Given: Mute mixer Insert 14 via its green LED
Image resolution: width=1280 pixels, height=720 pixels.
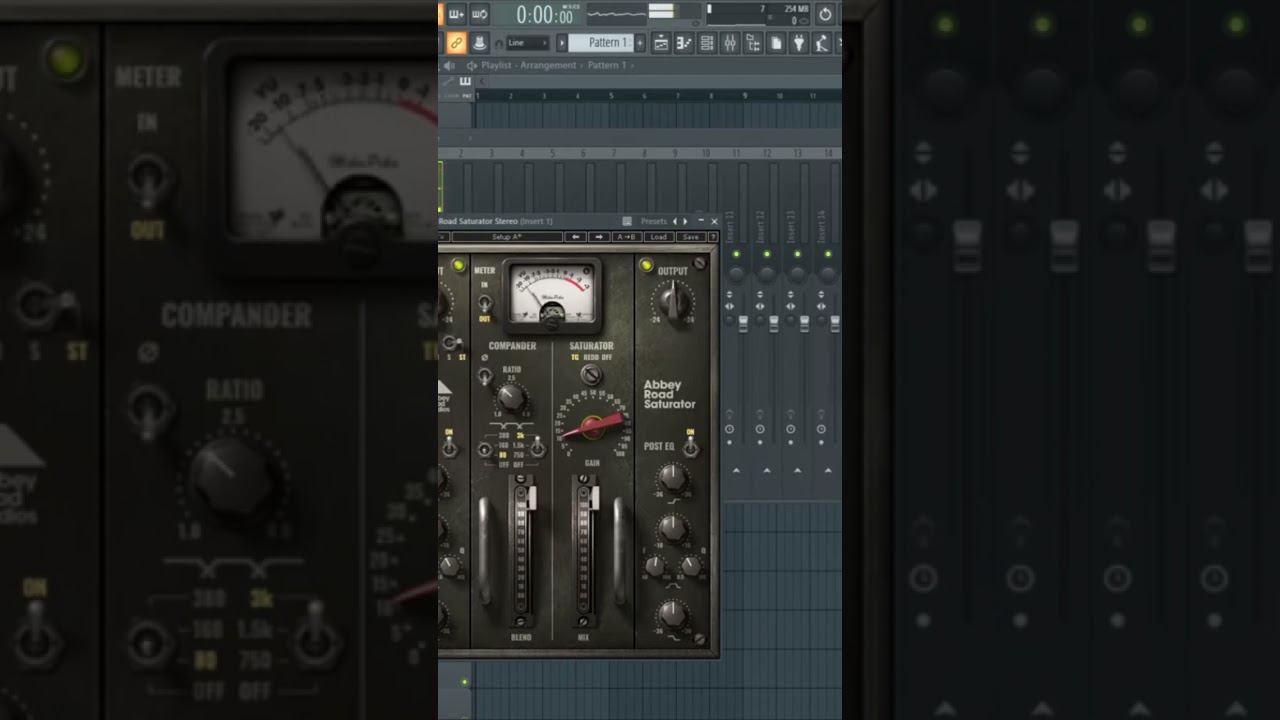Looking at the screenshot, I should pyautogui.click(x=828, y=255).
